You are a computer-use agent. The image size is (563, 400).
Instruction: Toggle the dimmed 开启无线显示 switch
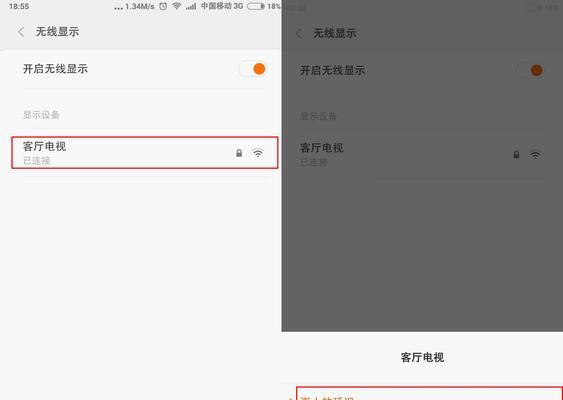530,70
